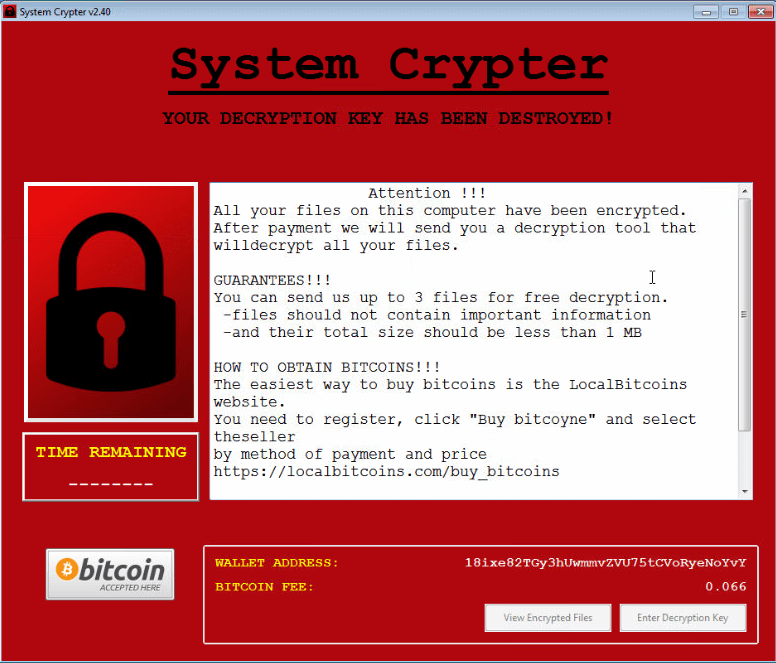Minimize the System Crypter window

pyautogui.click(x=706, y=11)
